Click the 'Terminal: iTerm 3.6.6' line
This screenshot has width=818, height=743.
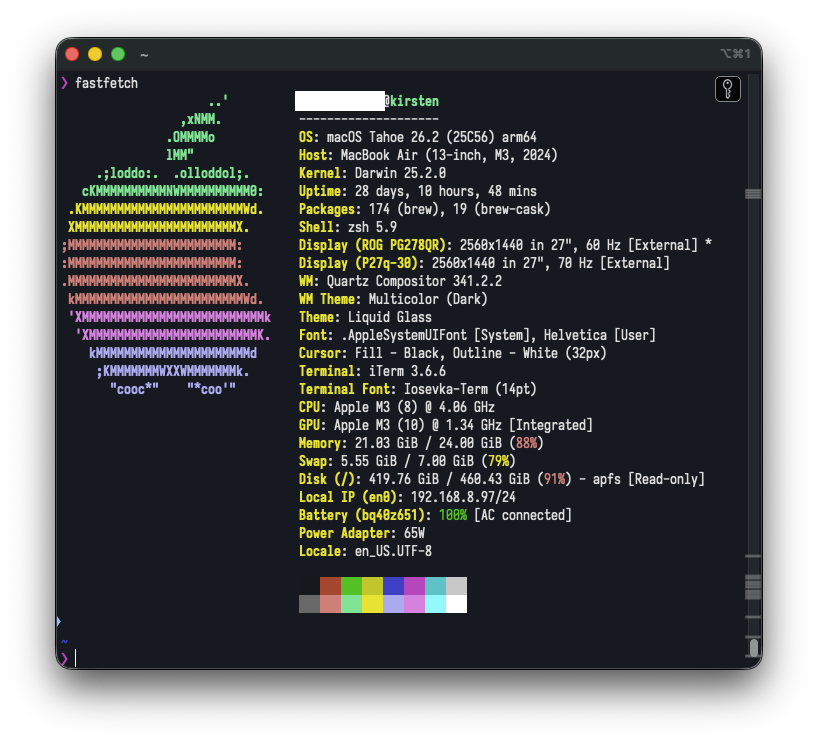pos(372,371)
